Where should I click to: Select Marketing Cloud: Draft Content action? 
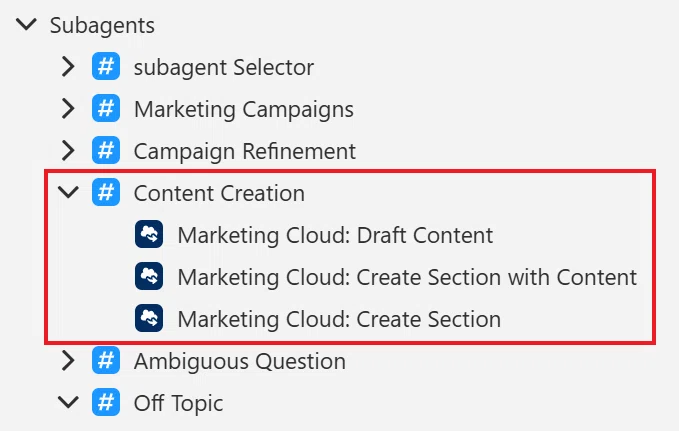(x=335, y=235)
